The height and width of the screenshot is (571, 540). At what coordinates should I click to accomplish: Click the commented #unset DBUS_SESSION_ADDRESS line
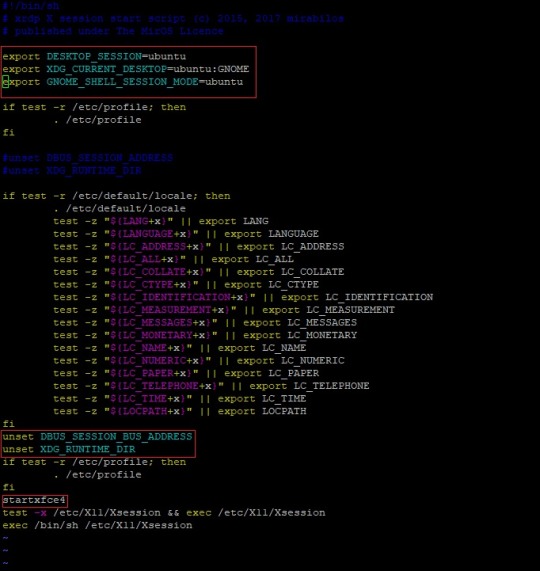(88, 158)
